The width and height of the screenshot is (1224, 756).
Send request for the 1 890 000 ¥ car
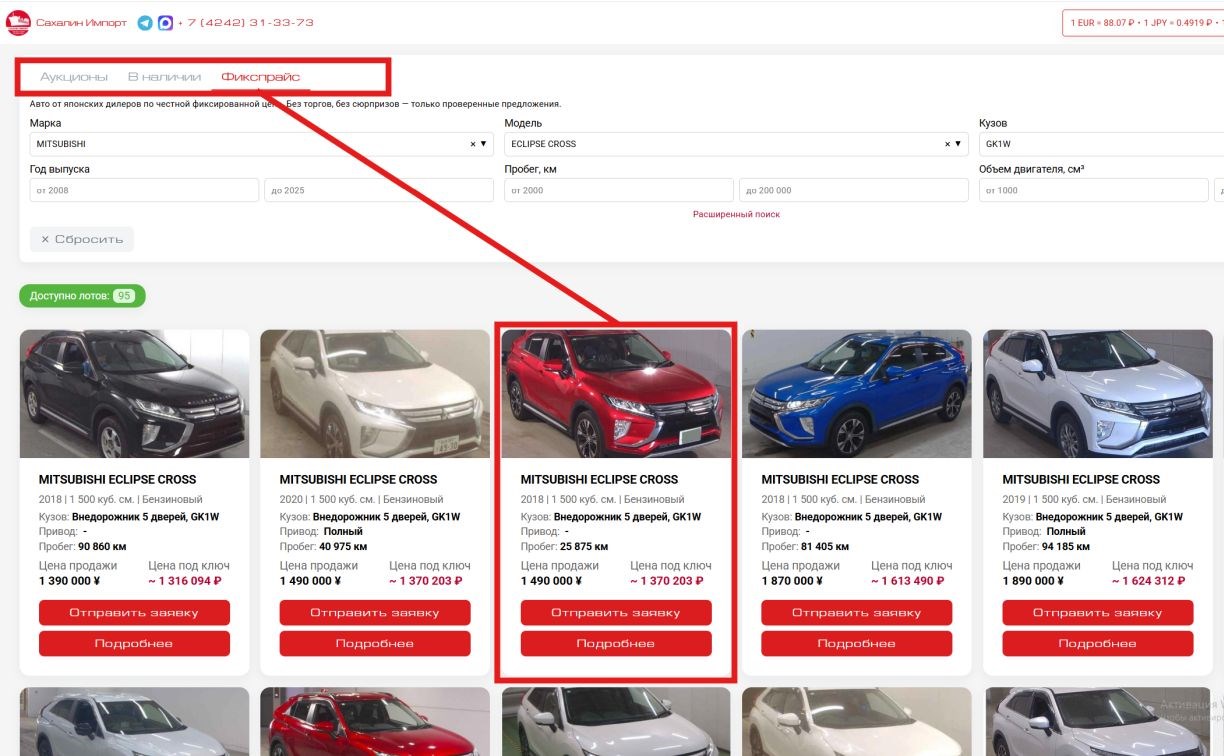(1098, 613)
